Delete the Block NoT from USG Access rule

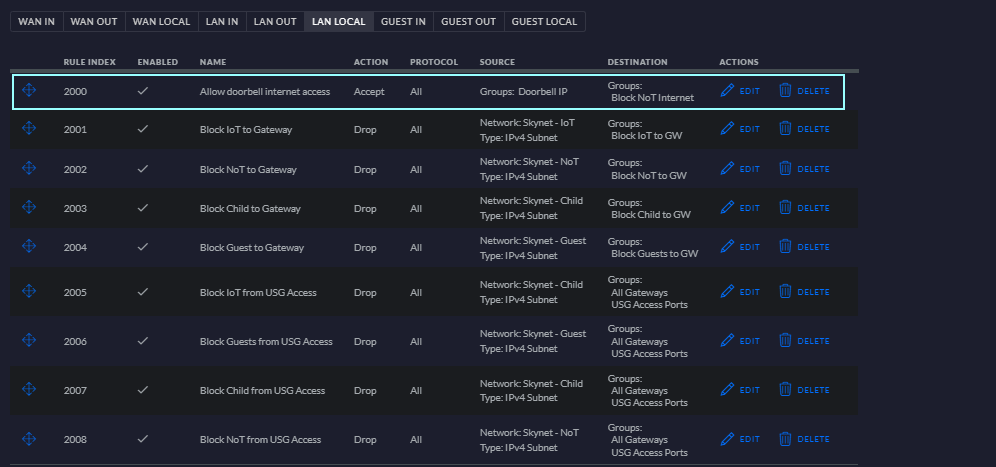click(804, 439)
